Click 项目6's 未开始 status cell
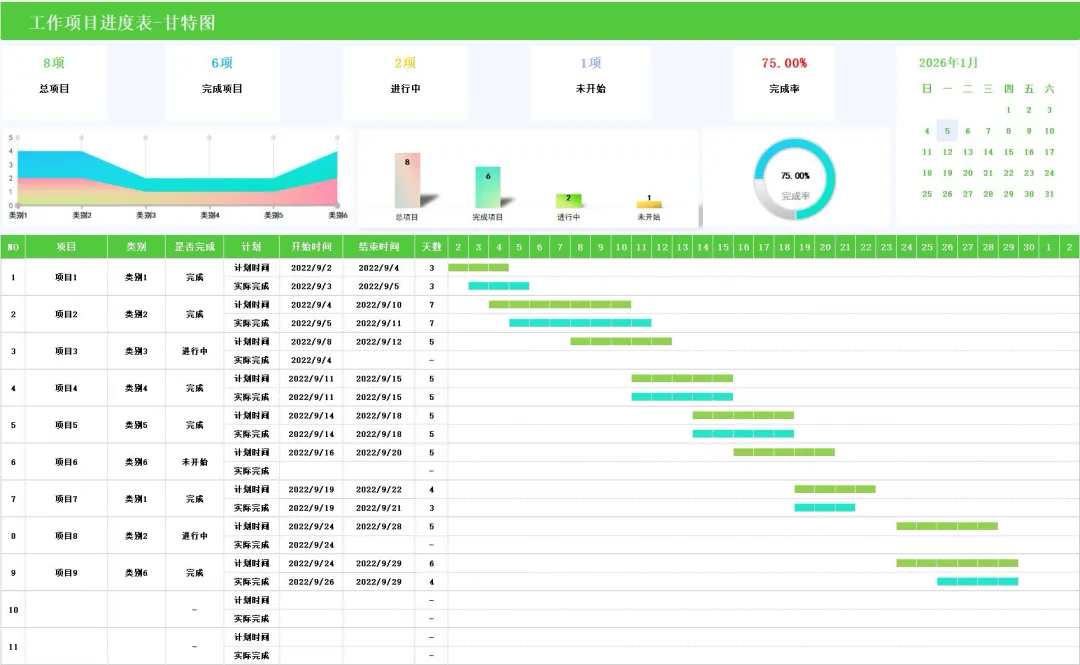1080x665 pixels. click(x=194, y=462)
